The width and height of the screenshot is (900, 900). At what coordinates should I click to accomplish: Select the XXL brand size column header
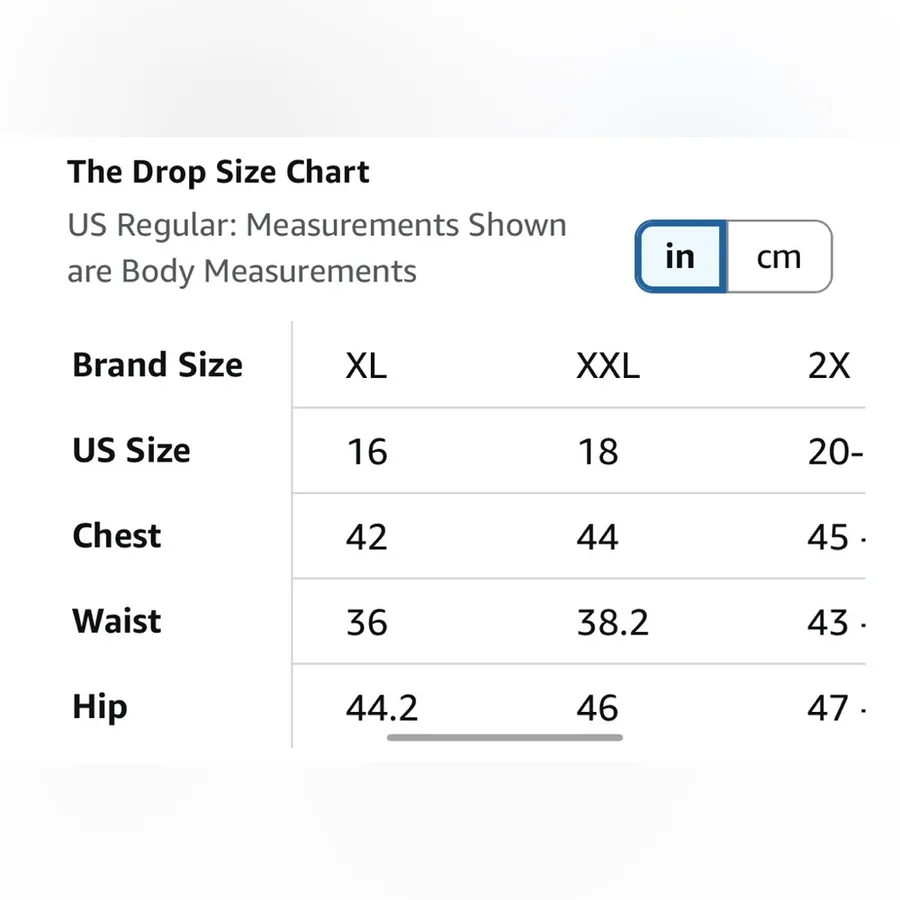(608, 365)
